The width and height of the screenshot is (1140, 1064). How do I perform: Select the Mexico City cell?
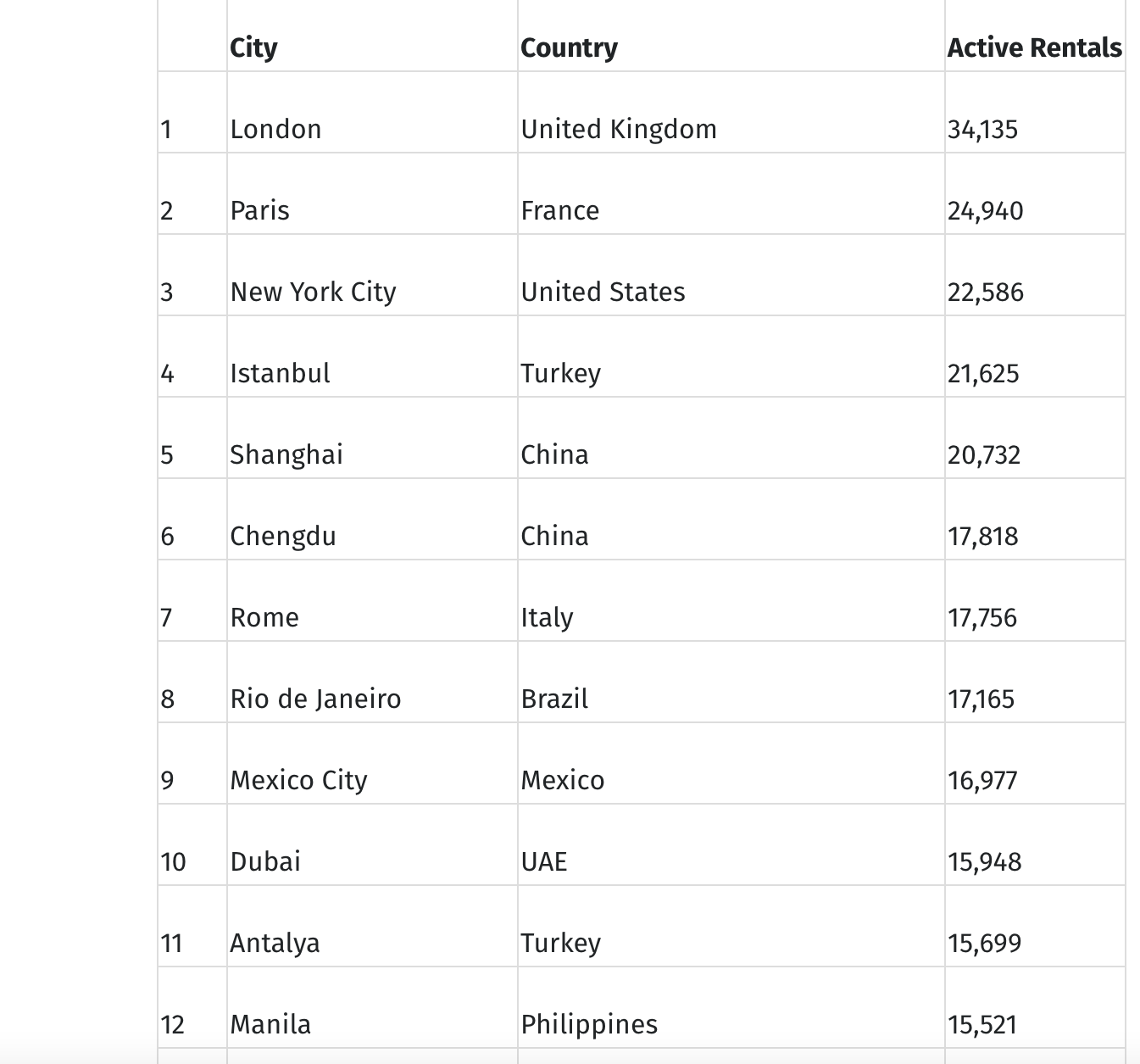click(x=298, y=780)
